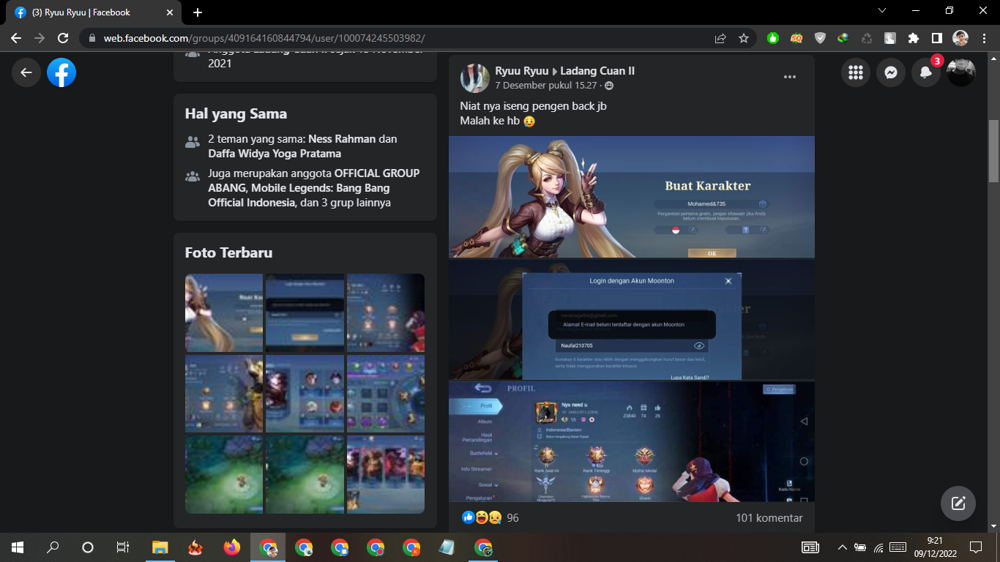Open the 3 grup lainnya link
This screenshot has width=1000, height=562.
tap(355, 203)
